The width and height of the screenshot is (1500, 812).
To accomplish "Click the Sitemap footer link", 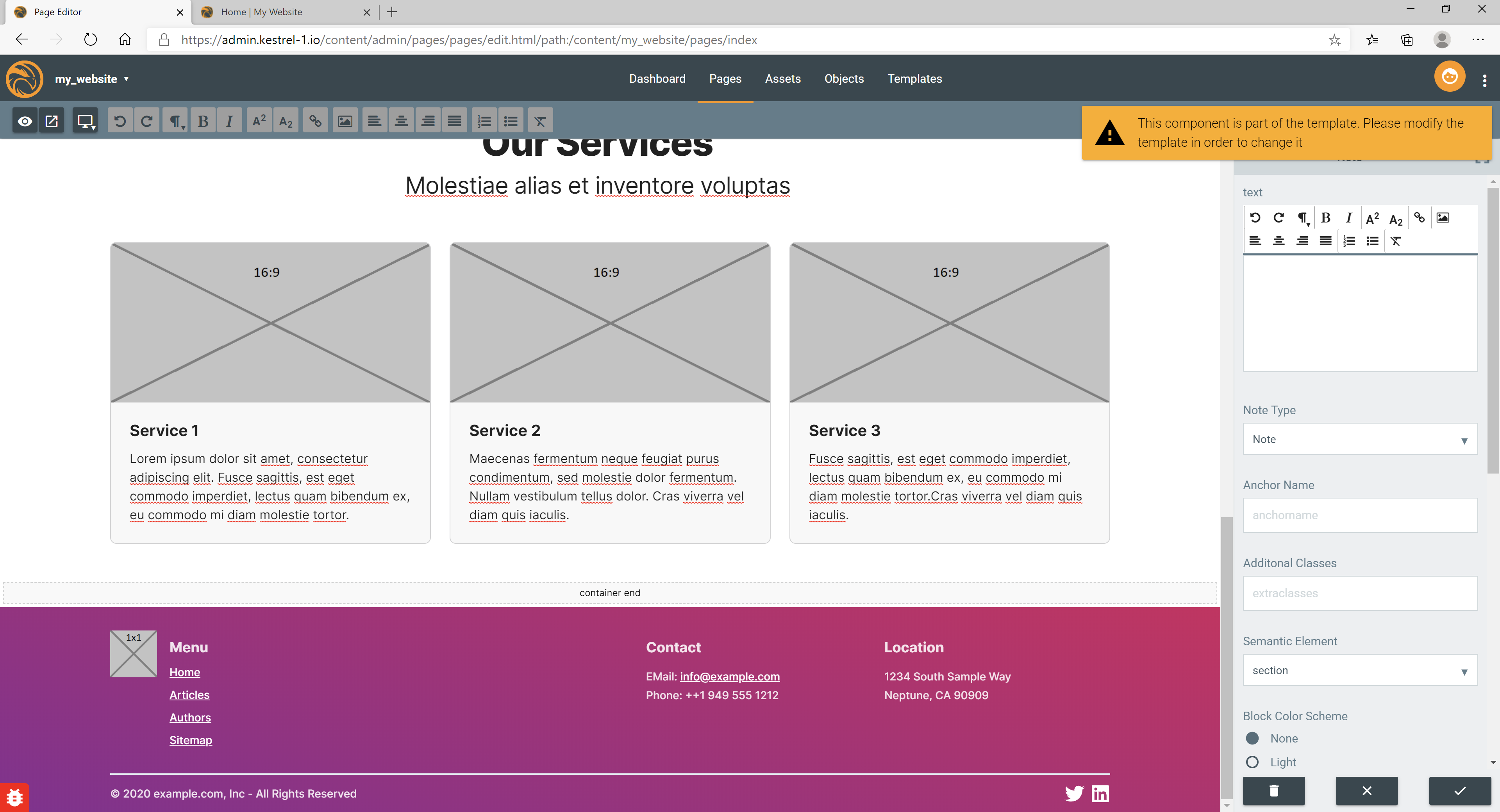I will tap(190, 741).
